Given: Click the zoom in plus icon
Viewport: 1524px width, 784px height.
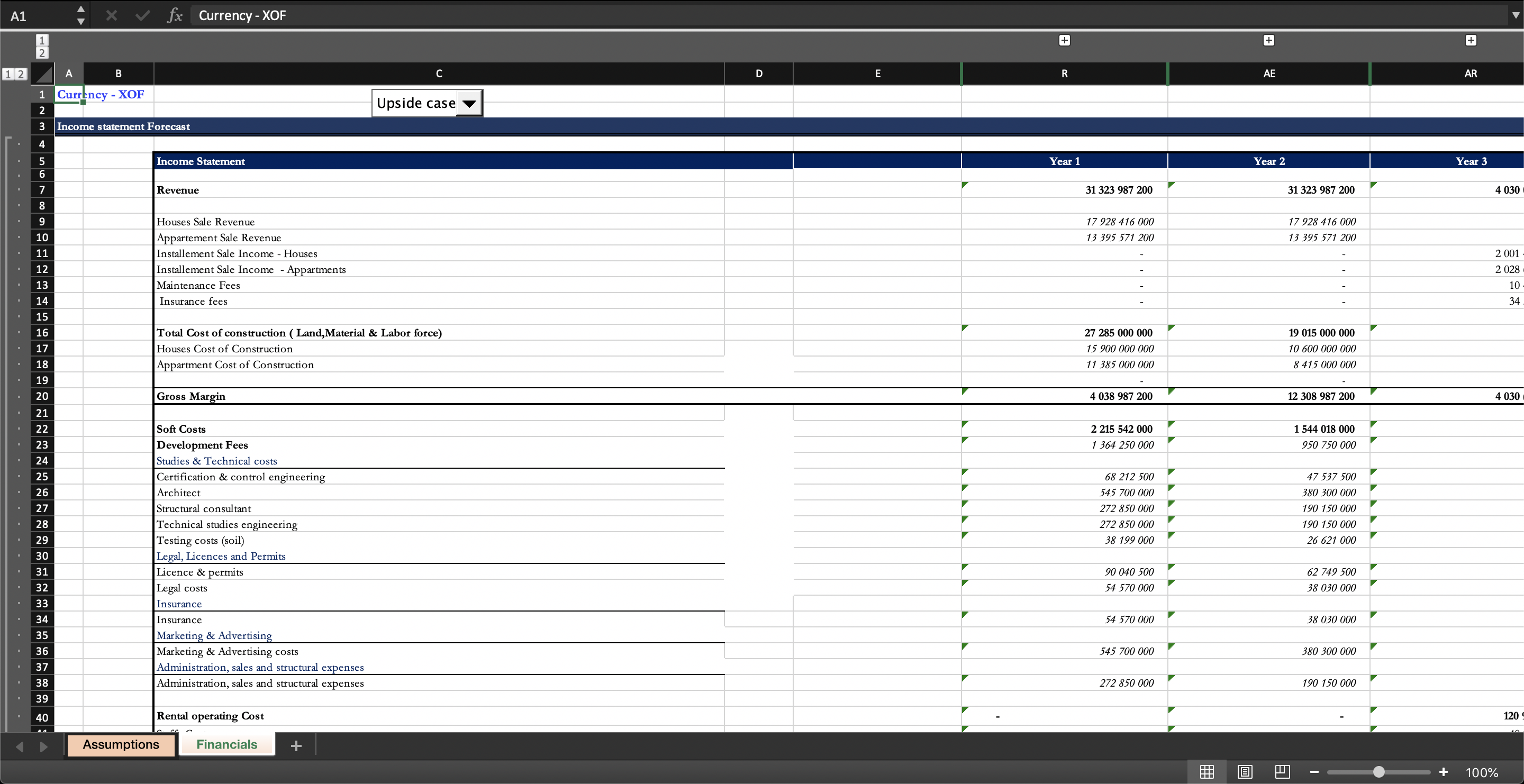Looking at the screenshot, I should (1444, 772).
